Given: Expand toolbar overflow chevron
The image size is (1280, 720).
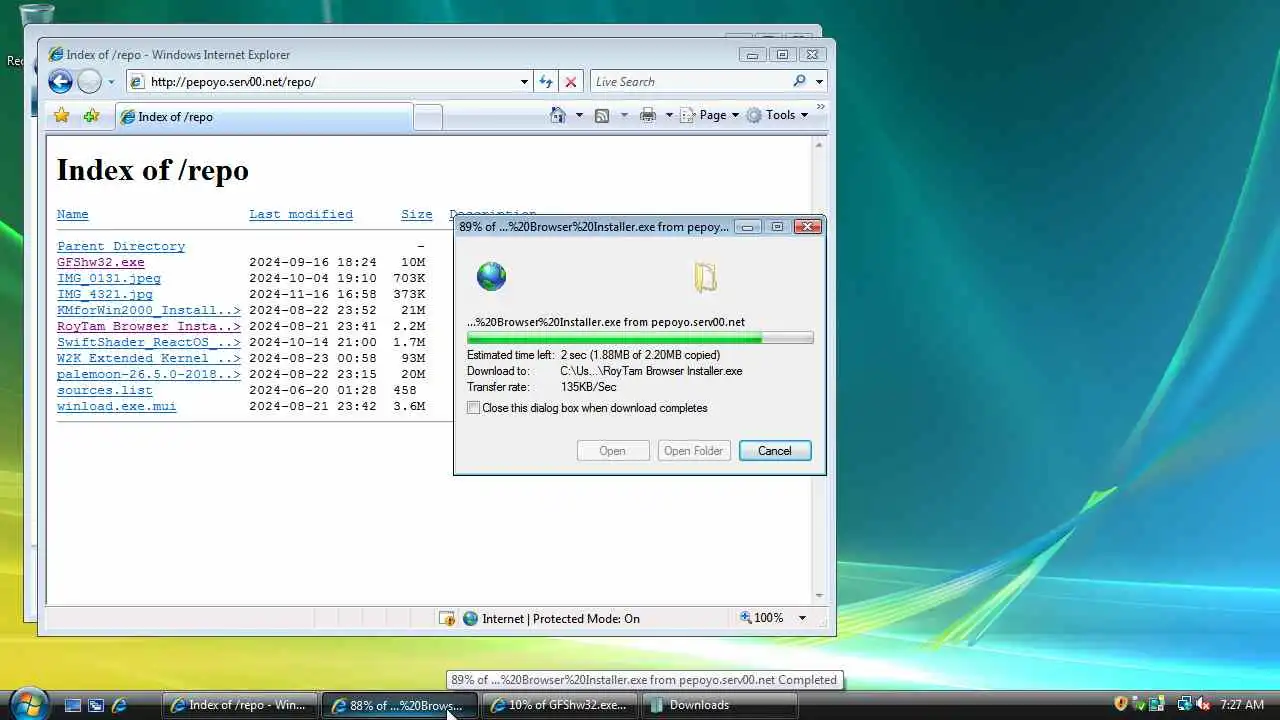Looking at the screenshot, I should tap(821, 107).
